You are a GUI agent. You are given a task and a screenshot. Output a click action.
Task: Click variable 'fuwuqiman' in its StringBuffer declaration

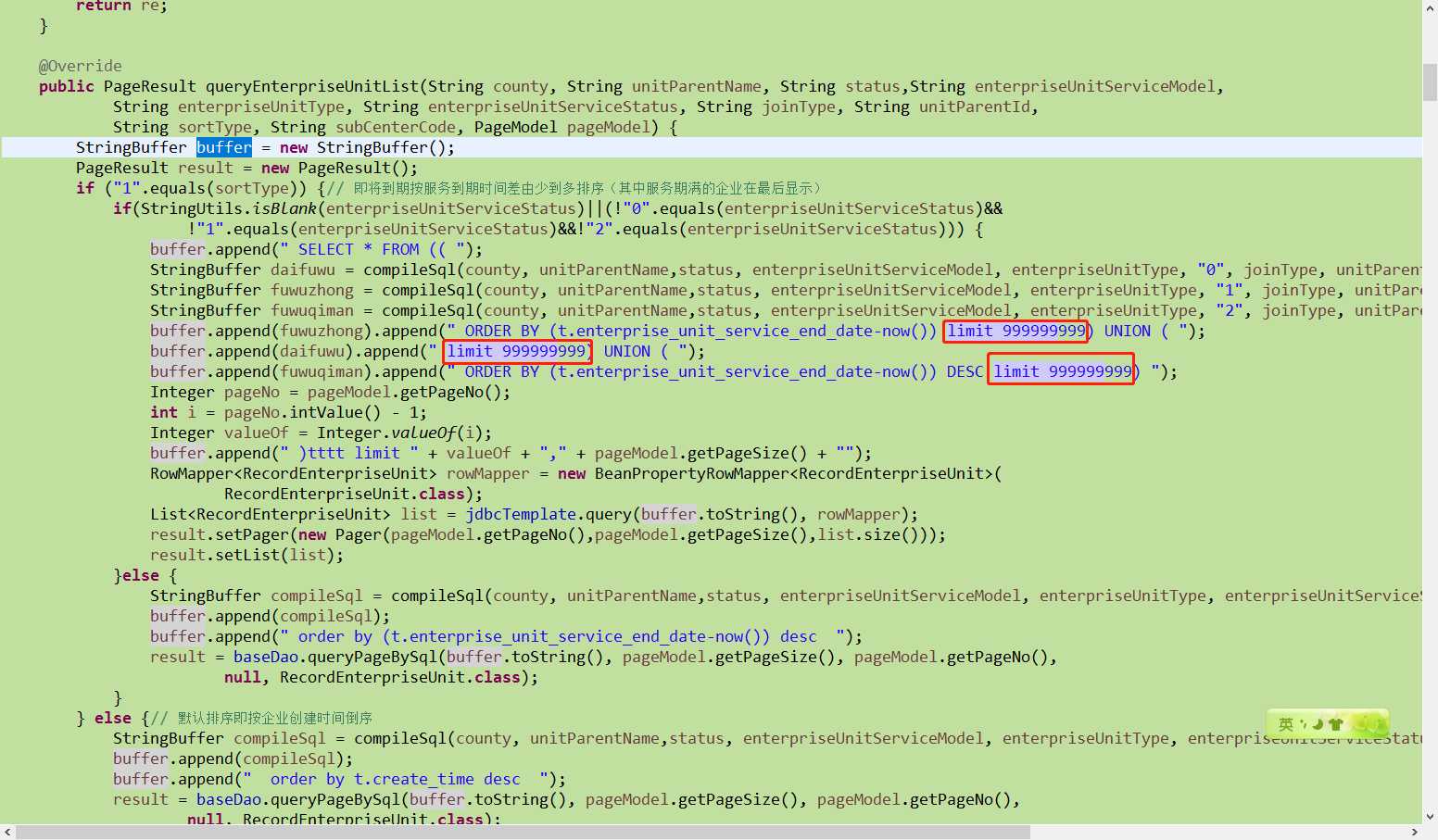pos(312,310)
